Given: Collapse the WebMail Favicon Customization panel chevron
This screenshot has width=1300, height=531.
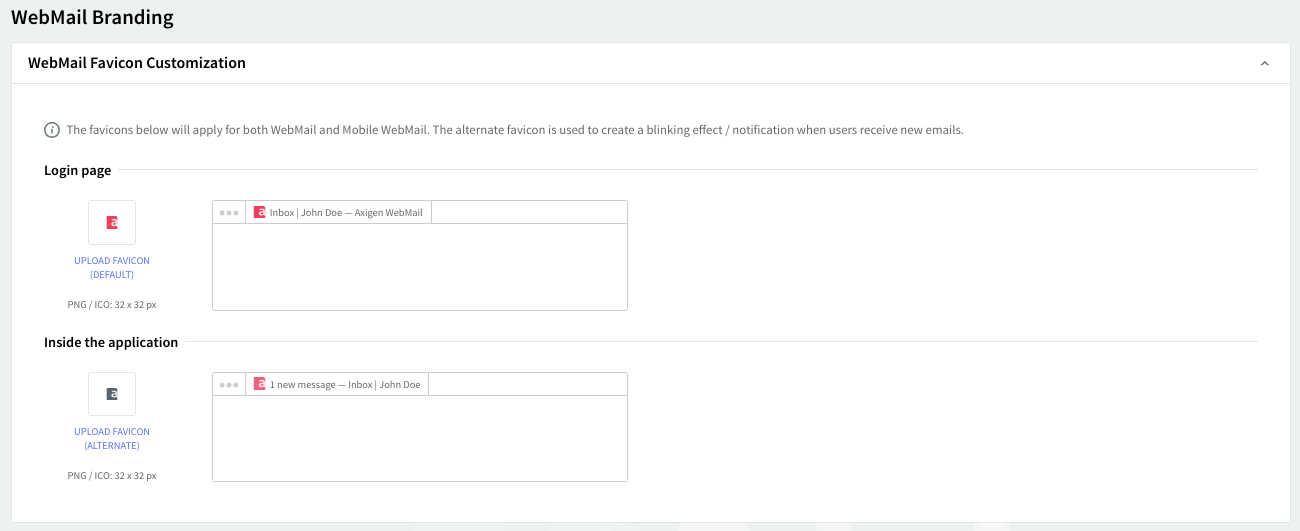Looking at the screenshot, I should [1264, 63].
